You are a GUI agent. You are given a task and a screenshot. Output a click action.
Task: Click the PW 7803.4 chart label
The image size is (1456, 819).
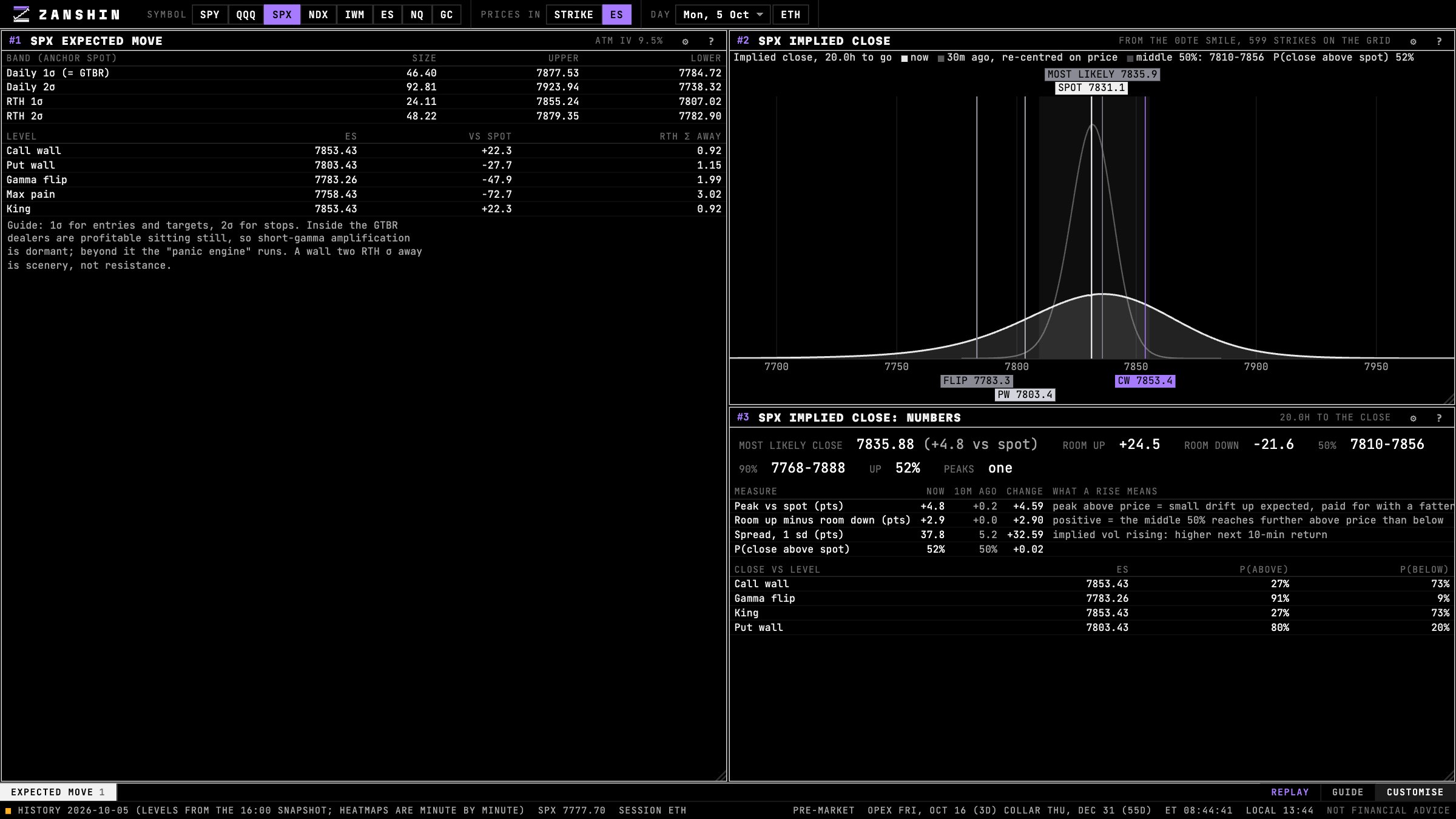click(x=1025, y=395)
